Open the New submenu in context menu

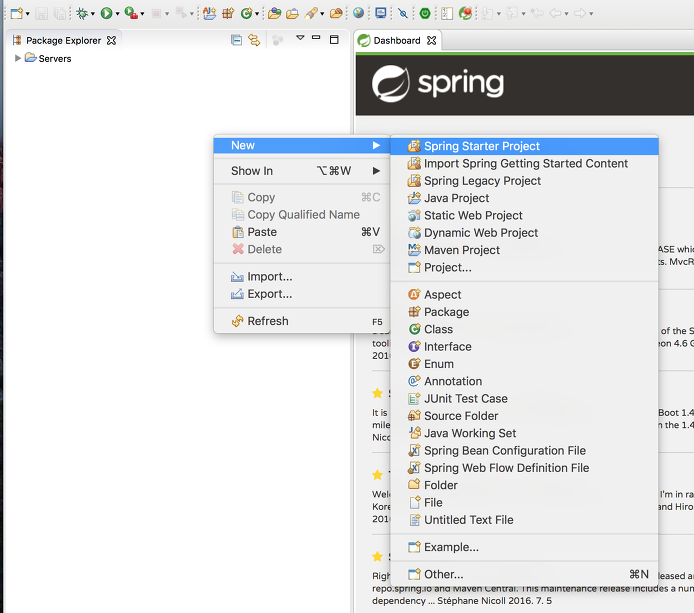coord(302,146)
